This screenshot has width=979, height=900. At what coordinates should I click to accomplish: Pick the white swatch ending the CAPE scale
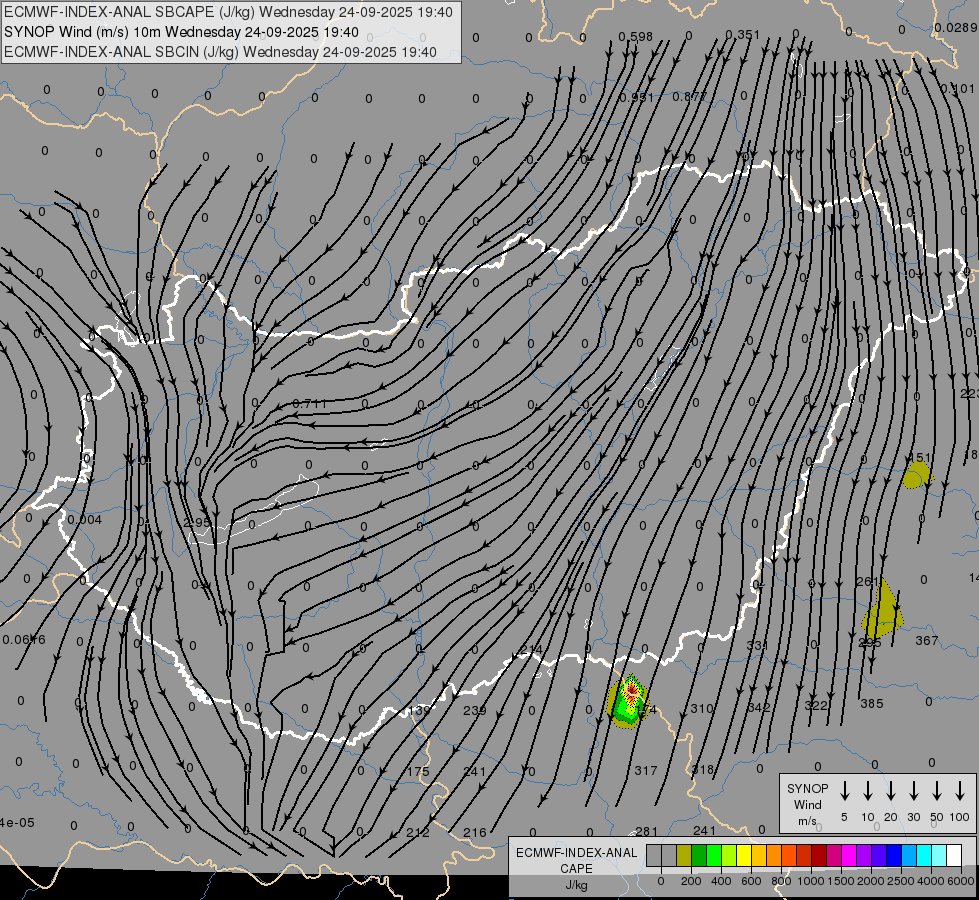coord(954,855)
